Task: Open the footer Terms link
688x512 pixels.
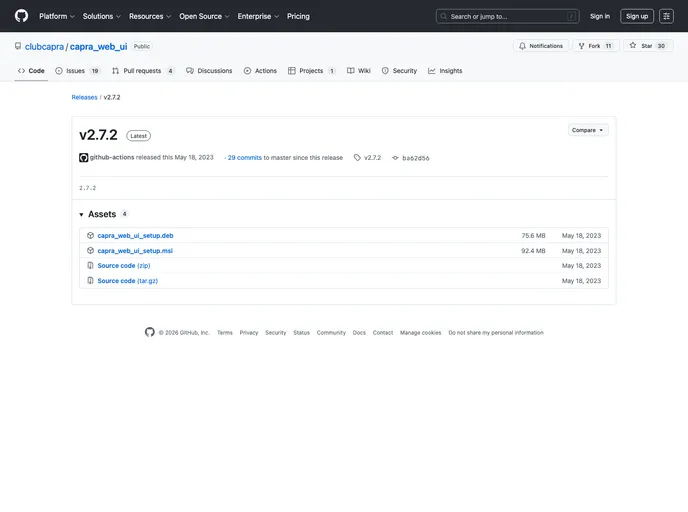Action: (225, 333)
